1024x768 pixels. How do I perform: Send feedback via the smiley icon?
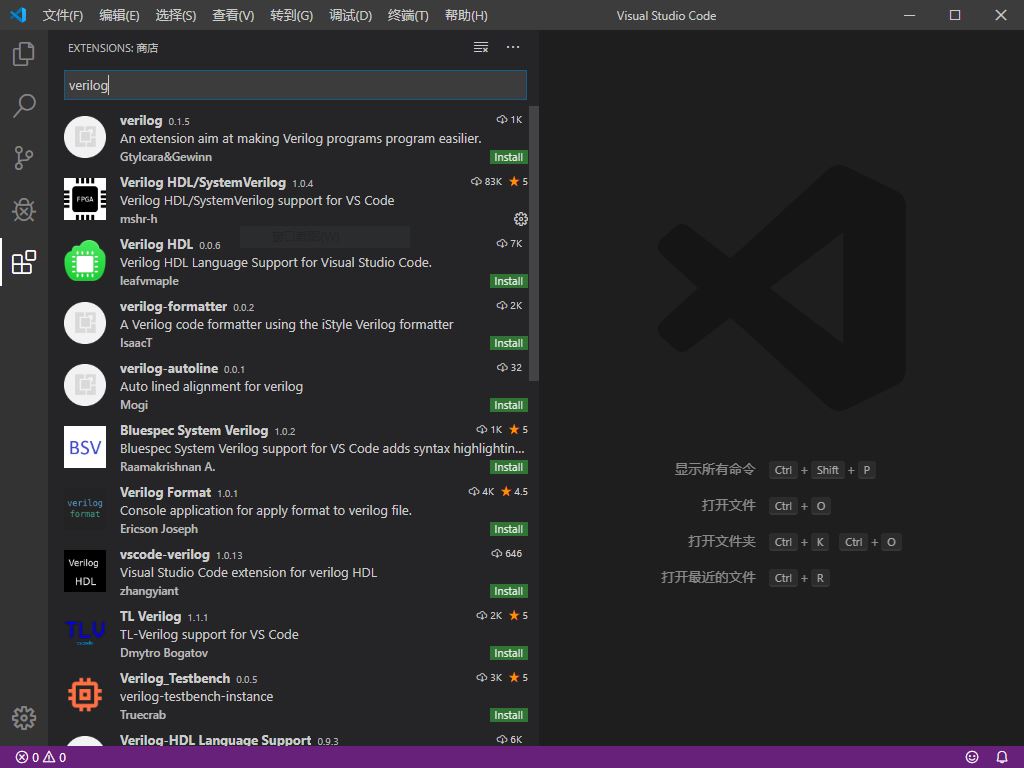[x=971, y=757]
